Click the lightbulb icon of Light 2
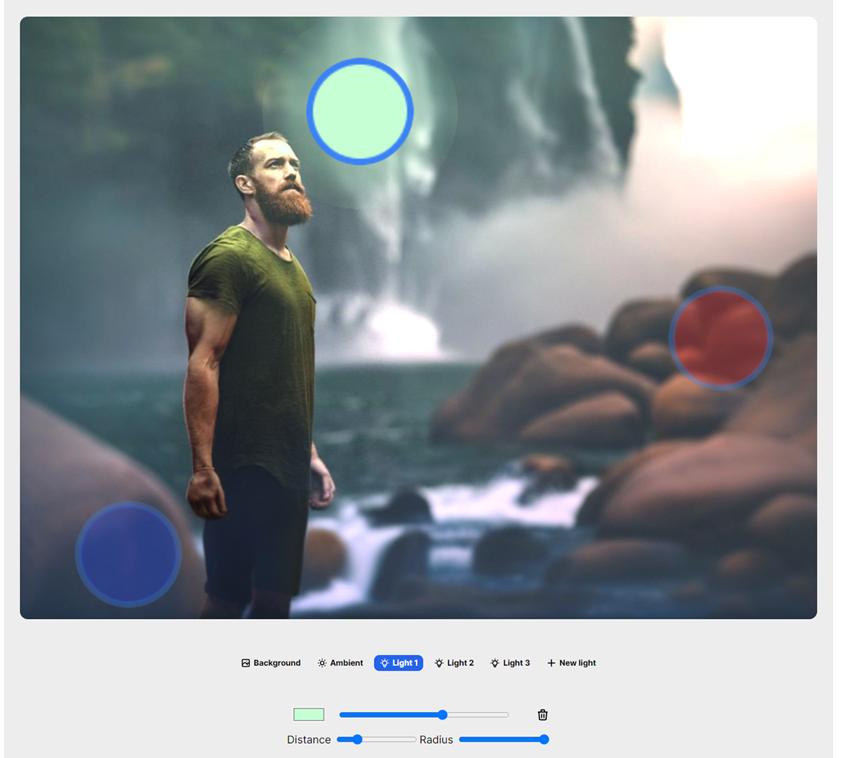This screenshot has height=758, width=865. click(439, 663)
